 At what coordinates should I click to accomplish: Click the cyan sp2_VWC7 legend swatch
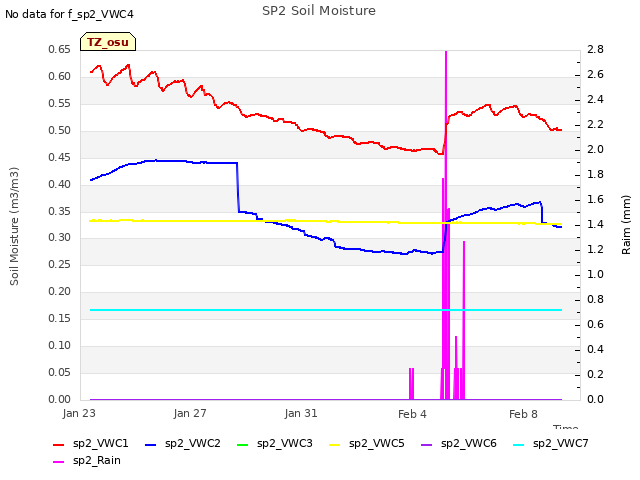point(519,444)
